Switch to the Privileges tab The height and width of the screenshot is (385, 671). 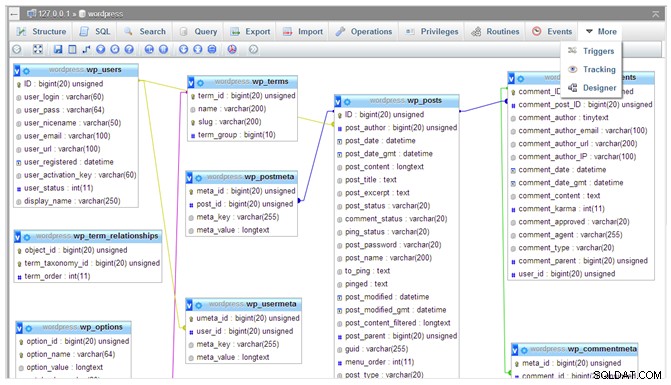tap(432, 32)
